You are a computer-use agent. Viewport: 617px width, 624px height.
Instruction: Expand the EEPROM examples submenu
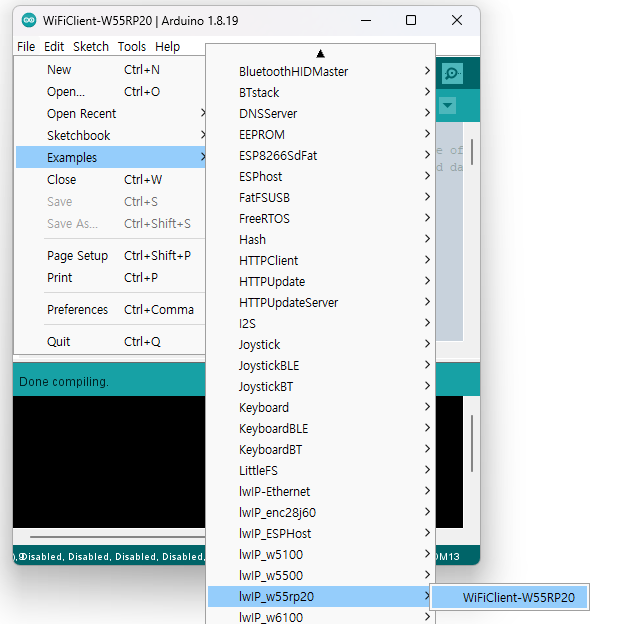coord(321,135)
